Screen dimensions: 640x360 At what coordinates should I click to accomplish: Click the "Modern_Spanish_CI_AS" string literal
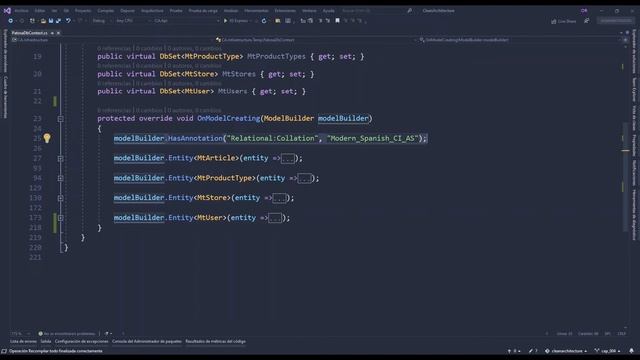(x=373, y=138)
